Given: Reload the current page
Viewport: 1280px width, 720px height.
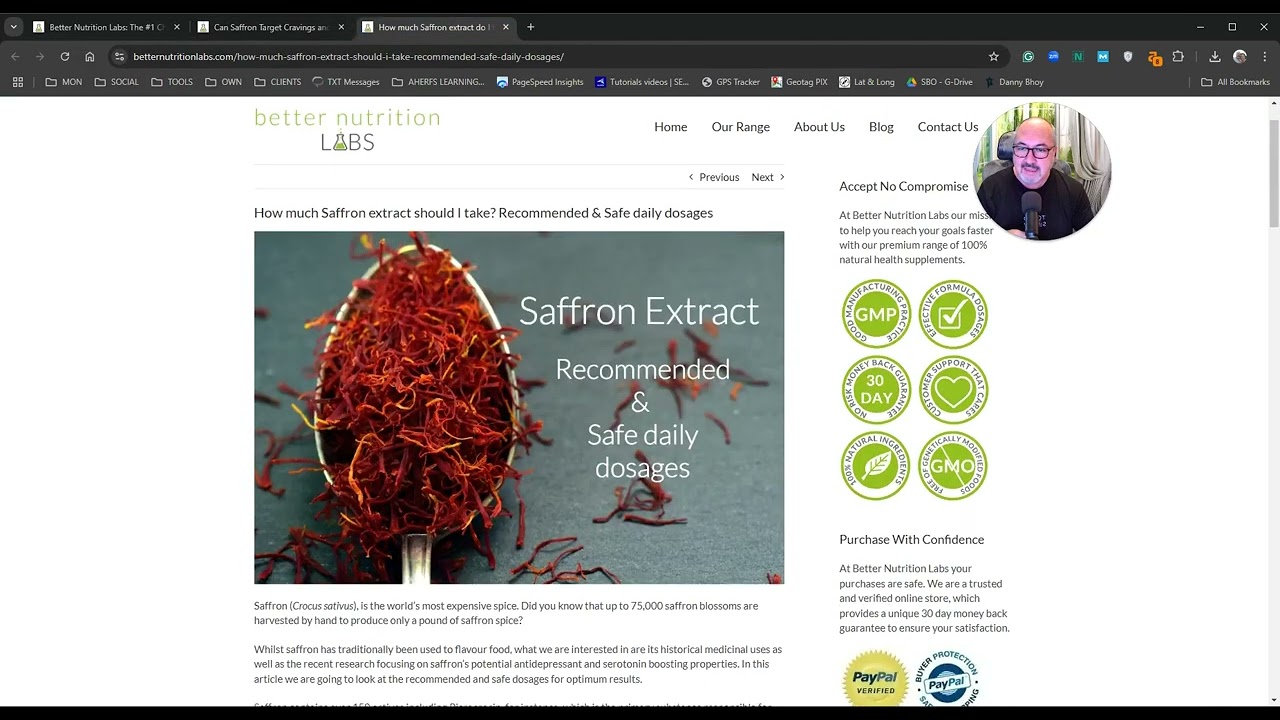Looking at the screenshot, I should (65, 57).
